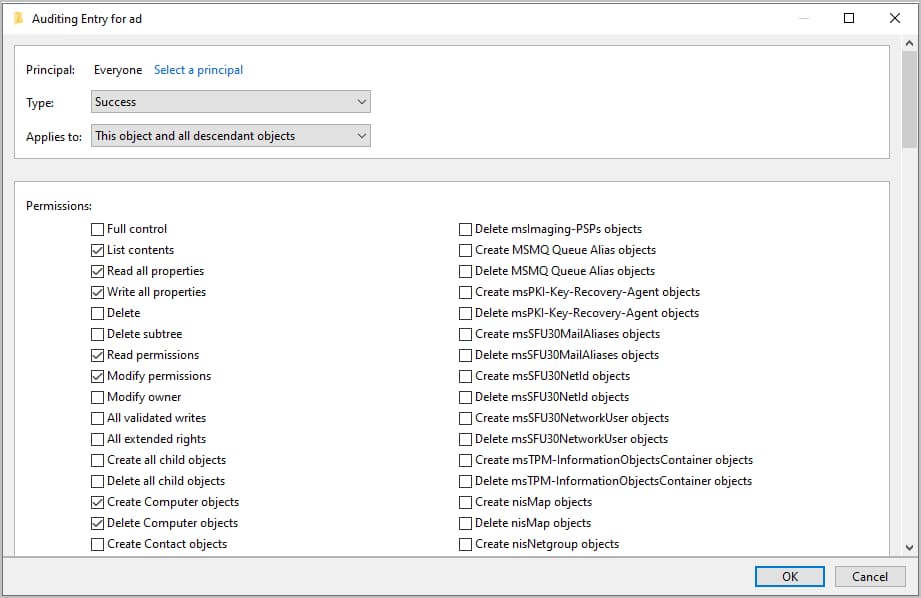Image resolution: width=921 pixels, height=598 pixels.
Task: Enable All extended rights
Action: [x=97, y=439]
